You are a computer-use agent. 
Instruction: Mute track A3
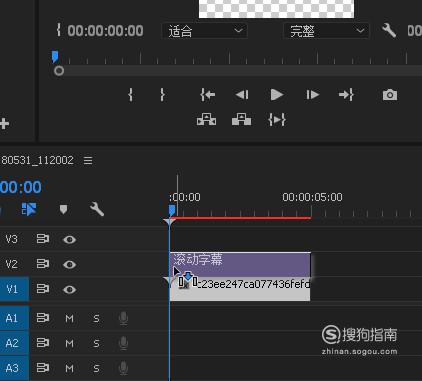(x=69, y=369)
